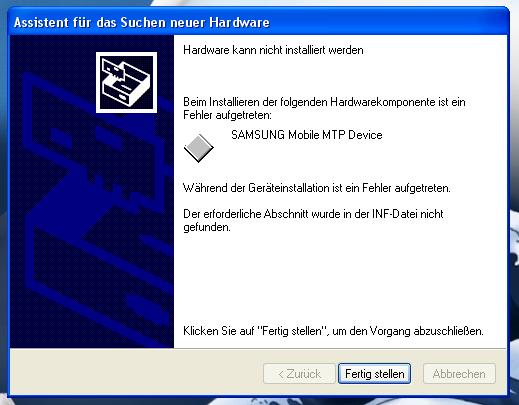Click the word gefunden in the error text
The width and height of the screenshot is (519, 405).
pyautogui.click(x=207, y=227)
